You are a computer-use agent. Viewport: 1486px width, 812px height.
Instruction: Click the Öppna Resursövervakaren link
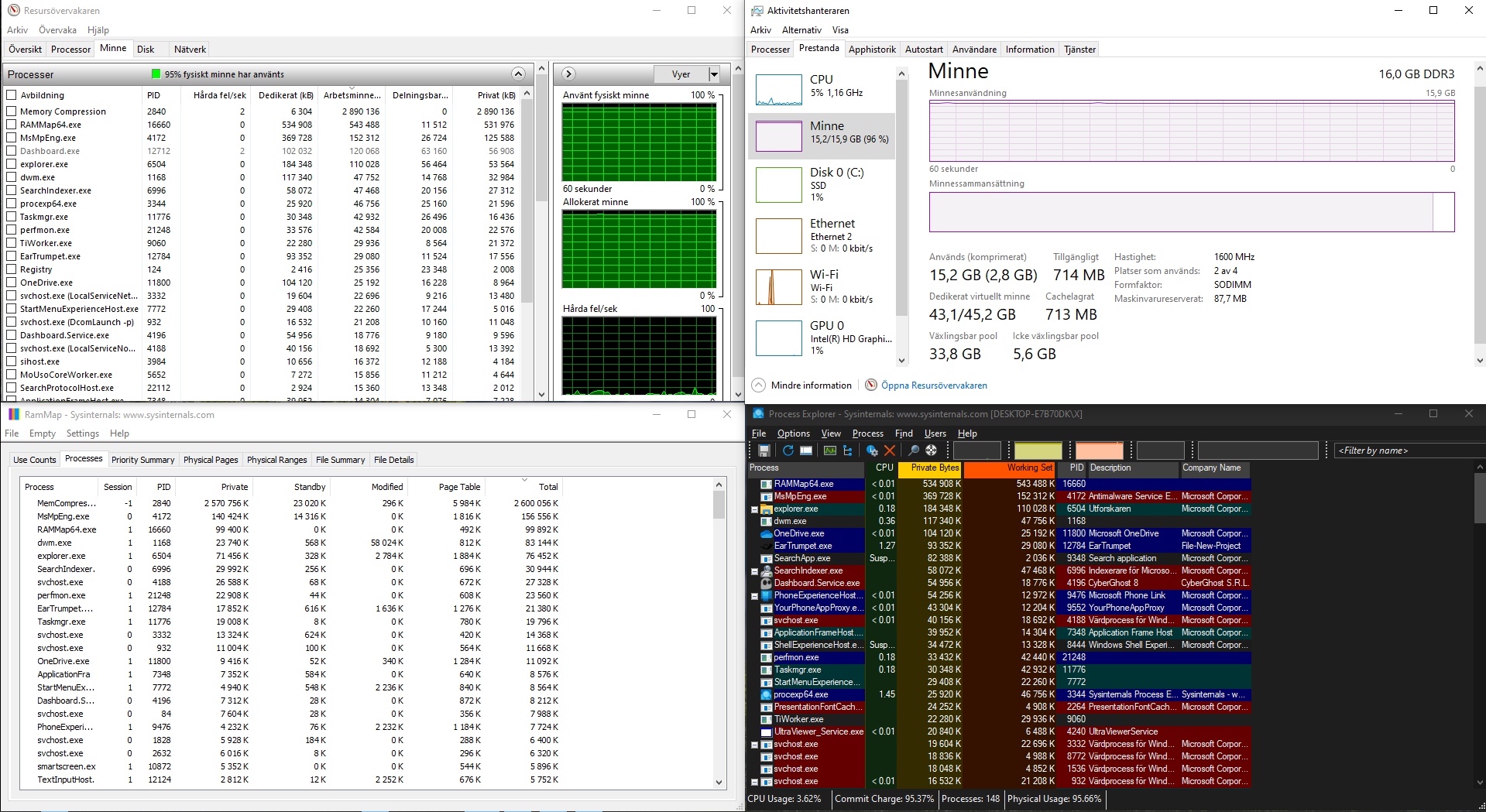(934, 385)
